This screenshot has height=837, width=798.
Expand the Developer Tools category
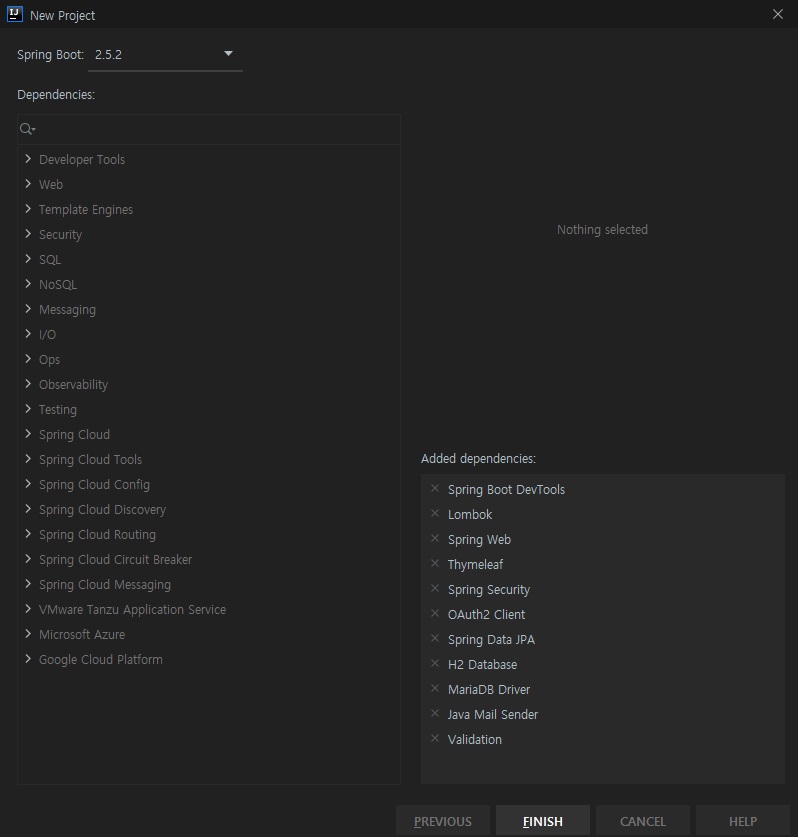coord(28,159)
